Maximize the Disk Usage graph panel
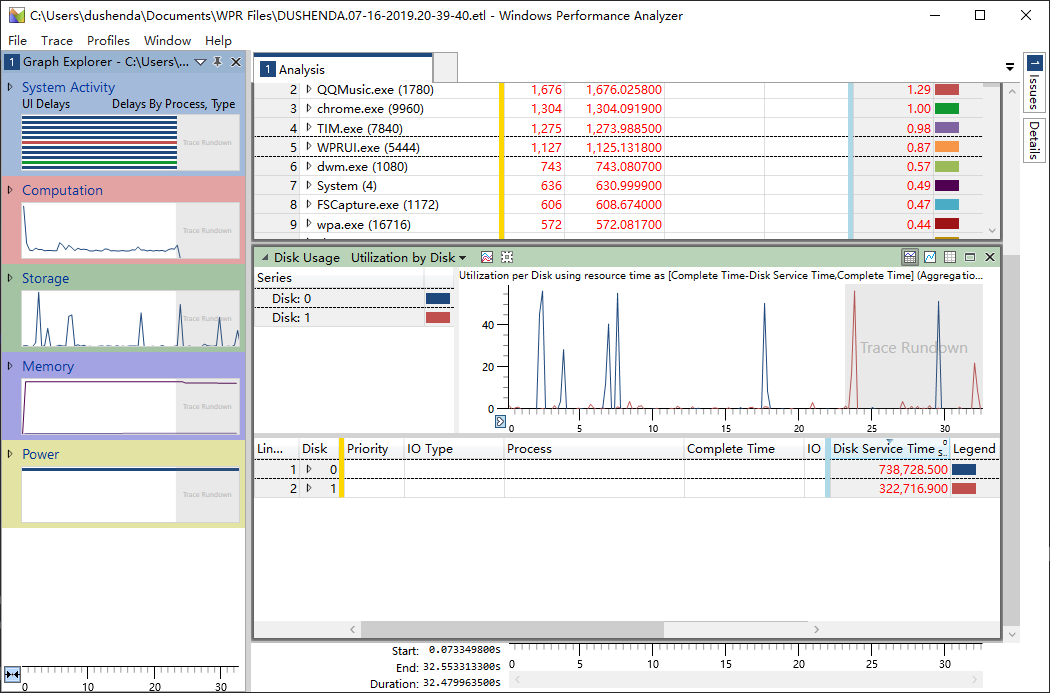 pyautogui.click(x=970, y=258)
